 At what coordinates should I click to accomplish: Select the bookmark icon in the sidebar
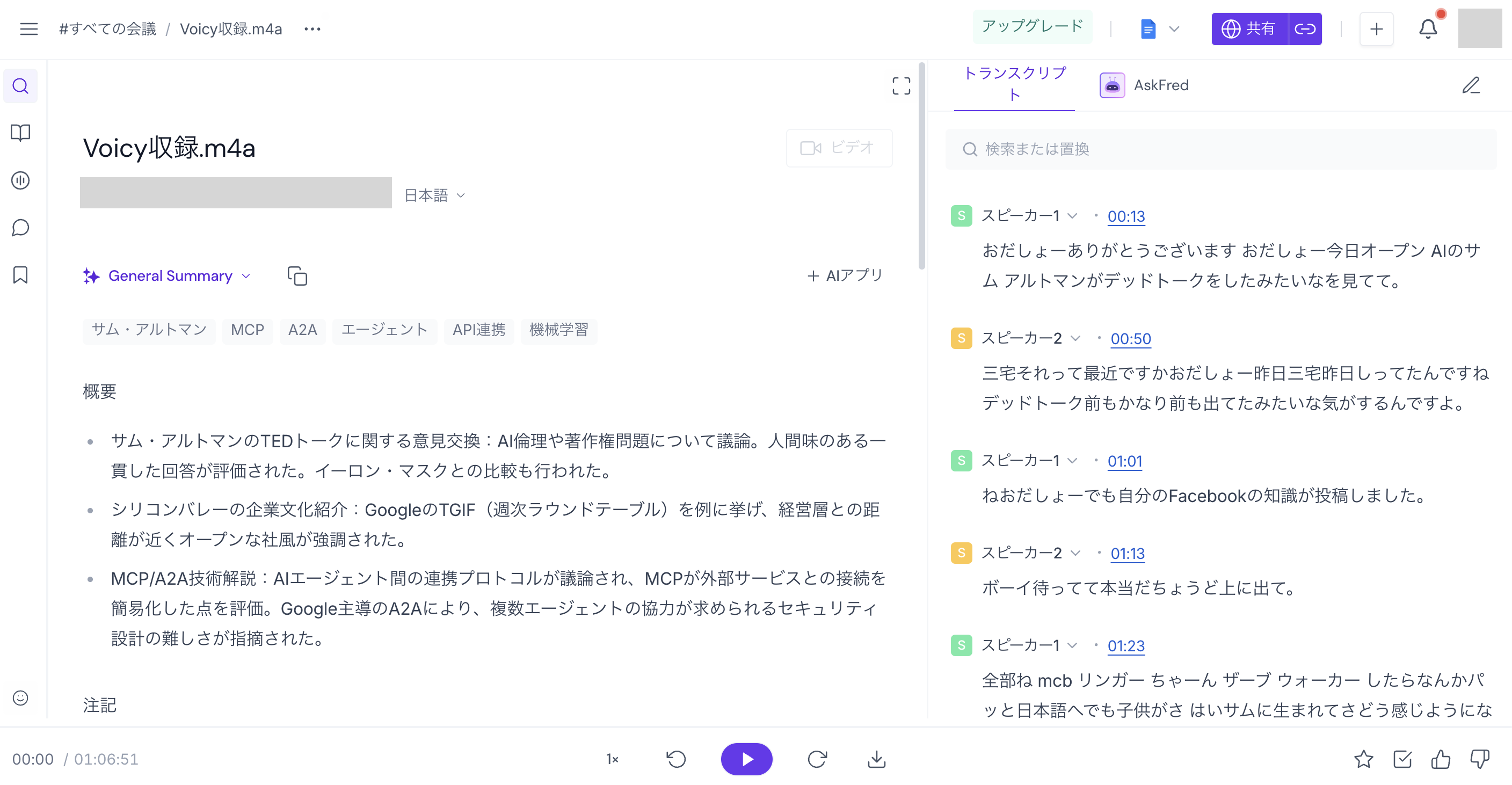[x=20, y=275]
